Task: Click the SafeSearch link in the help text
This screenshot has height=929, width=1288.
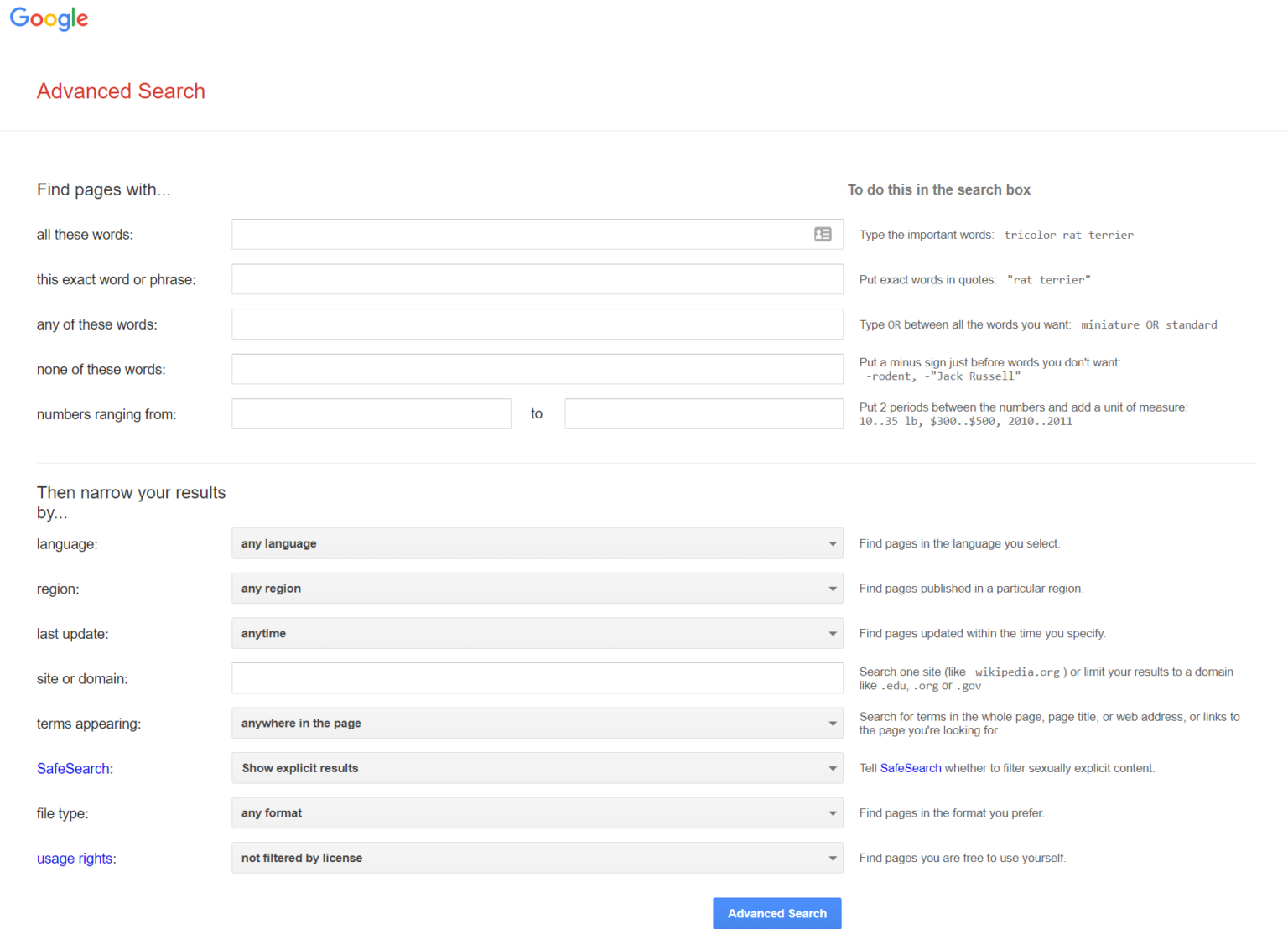Action: (x=910, y=768)
